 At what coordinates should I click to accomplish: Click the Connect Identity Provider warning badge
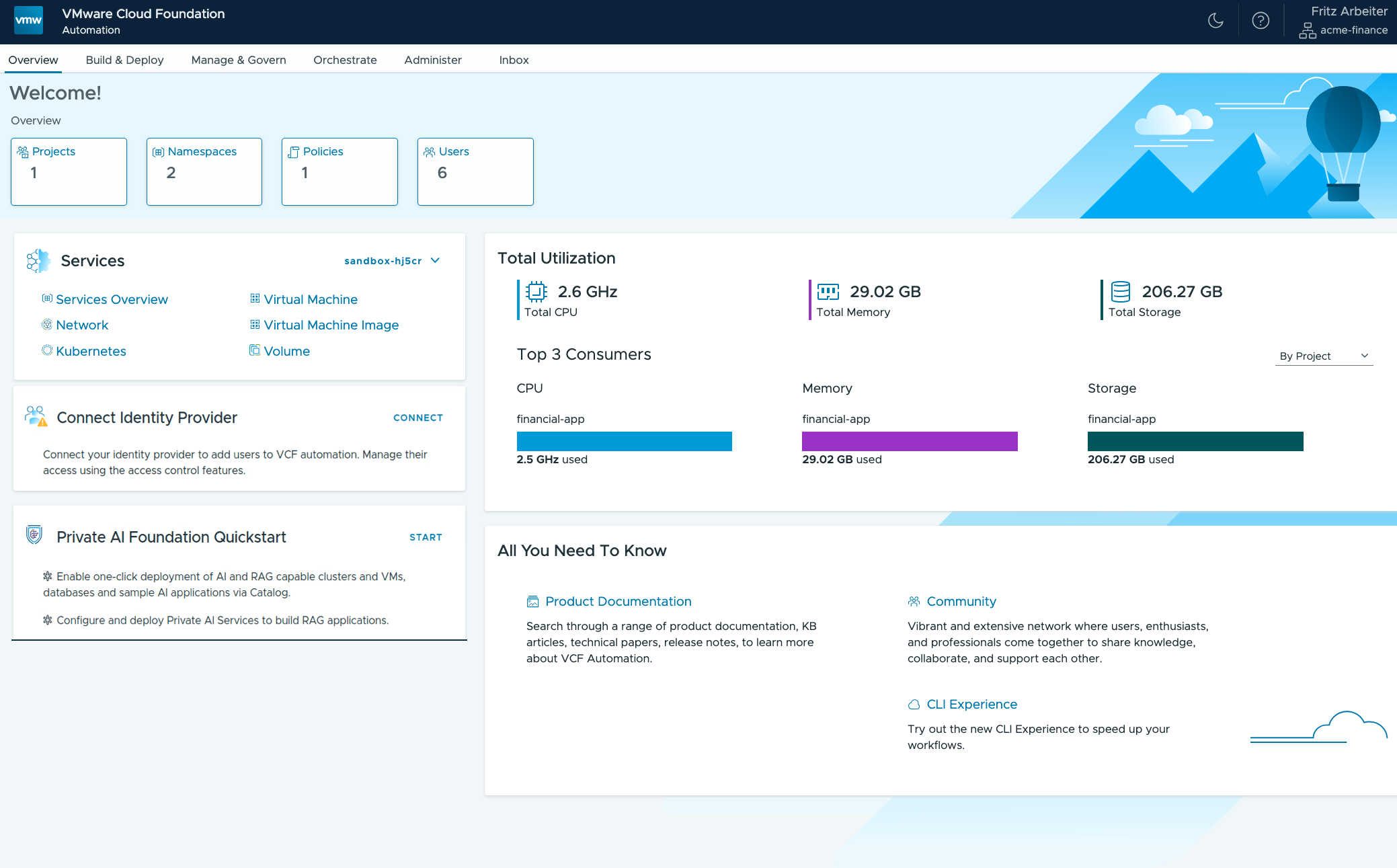42,423
